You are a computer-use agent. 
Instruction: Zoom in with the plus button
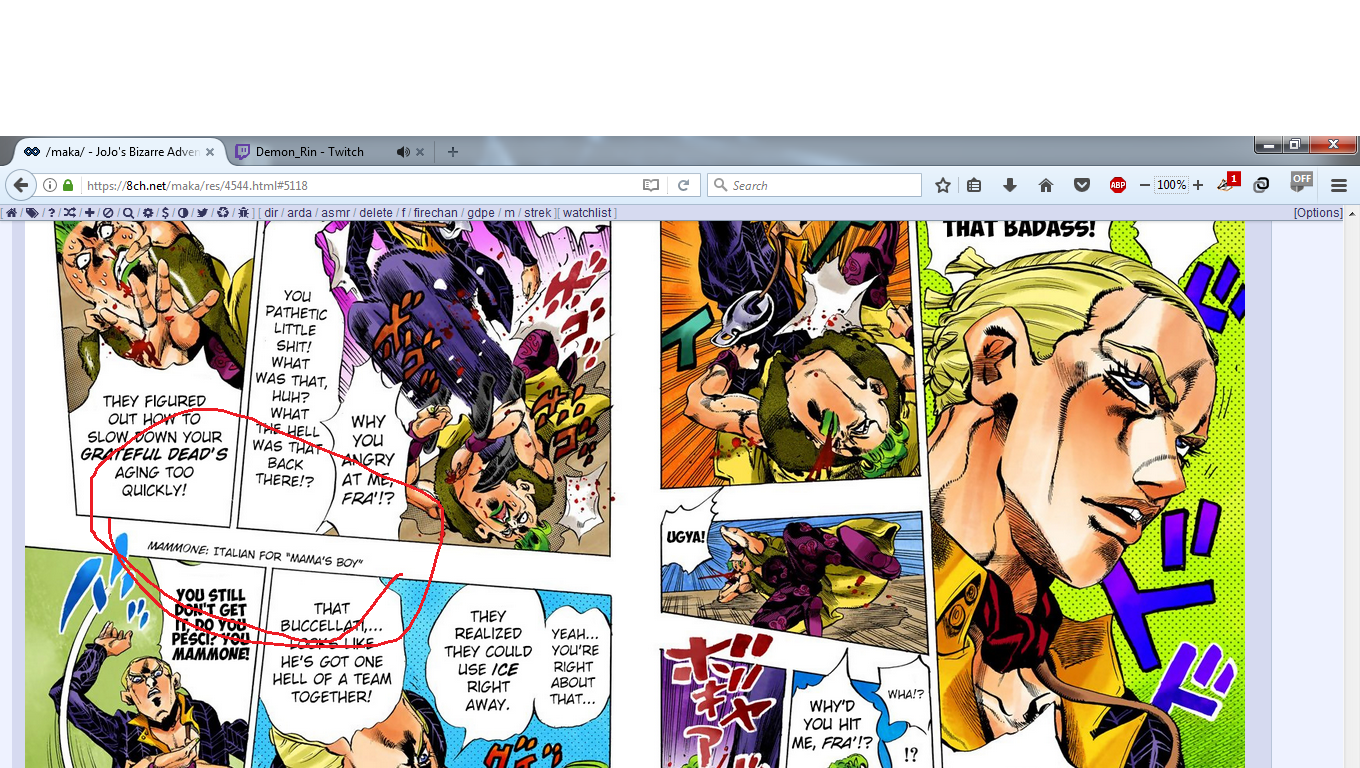1198,185
